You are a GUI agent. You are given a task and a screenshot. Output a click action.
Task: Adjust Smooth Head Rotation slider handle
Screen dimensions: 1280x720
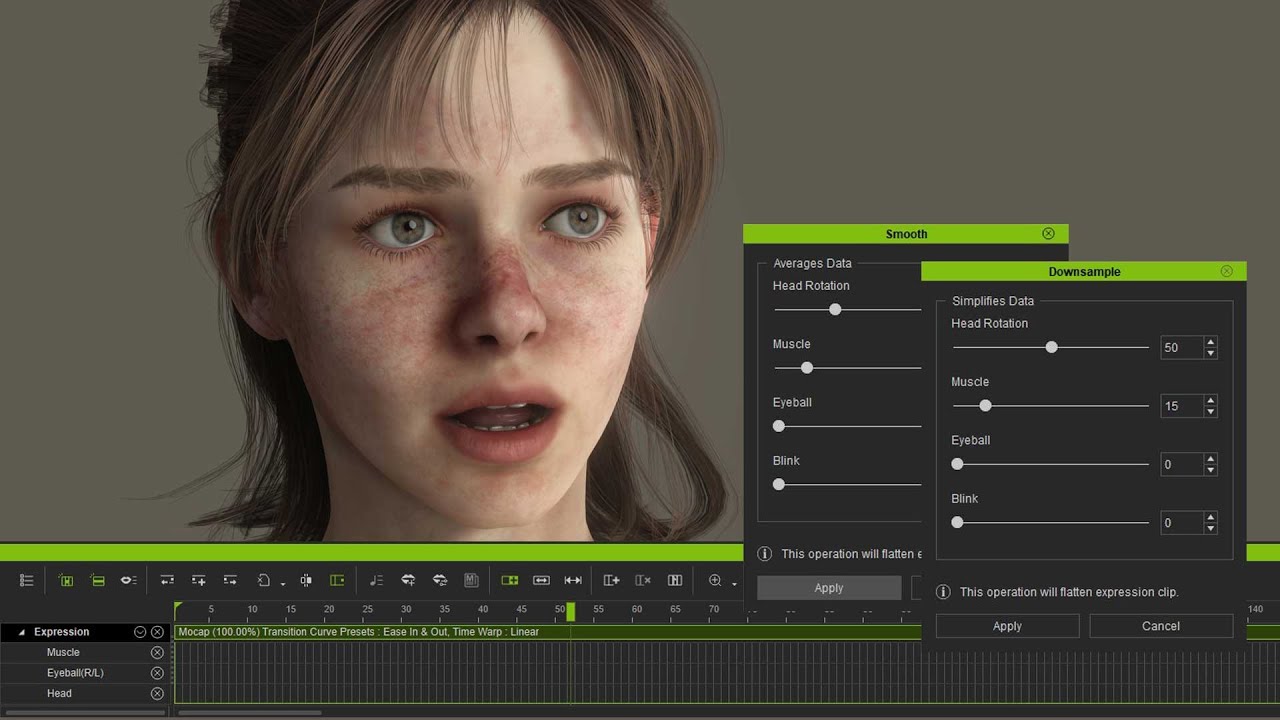(x=835, y=310)
